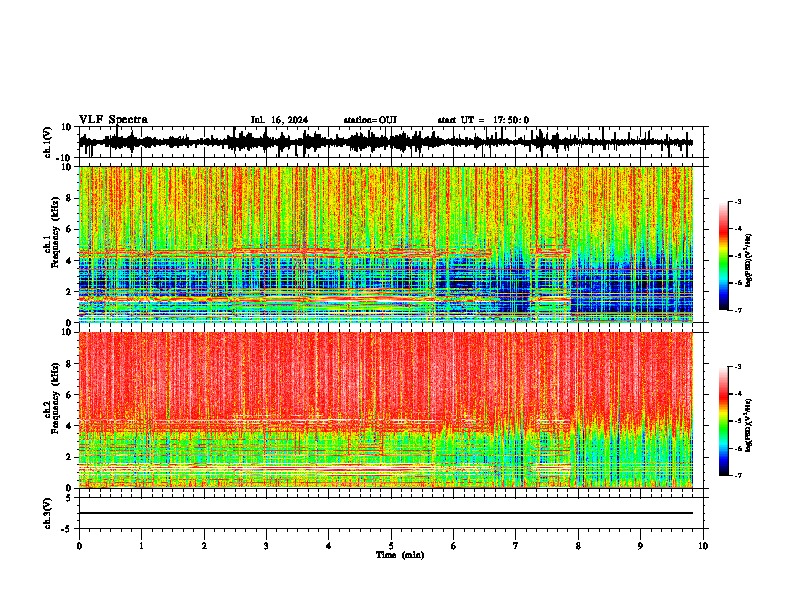This screenshot has width=792, height=612.
Task: Click the ch.1 Frequency (kHz) axis label
Action: click(x=52, y=232)
